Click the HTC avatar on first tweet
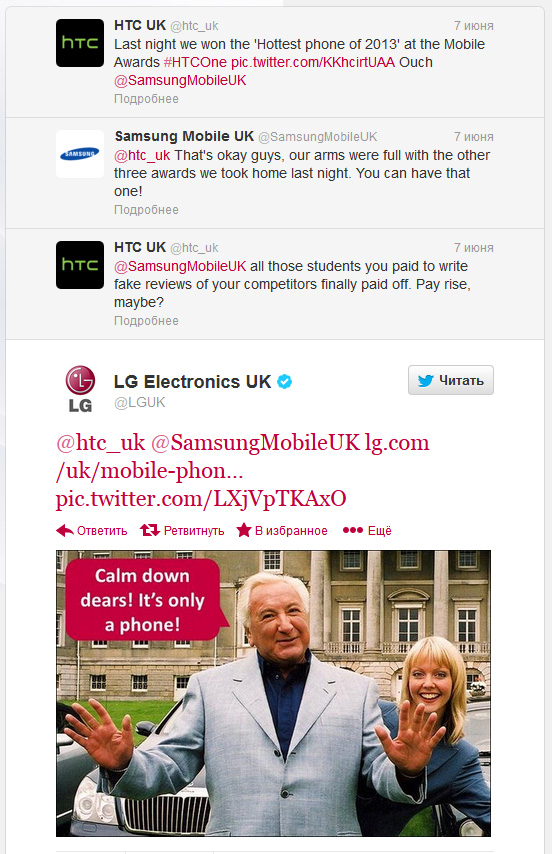 coord(79,43)
